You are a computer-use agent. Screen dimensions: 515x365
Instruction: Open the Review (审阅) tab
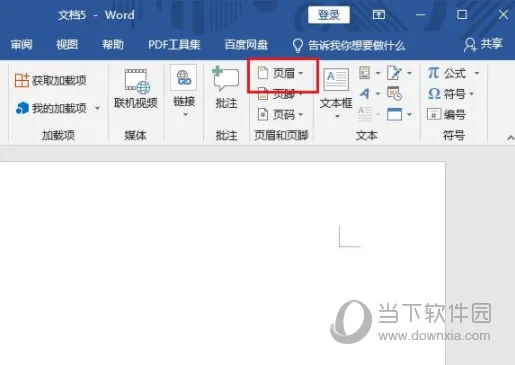21,45
